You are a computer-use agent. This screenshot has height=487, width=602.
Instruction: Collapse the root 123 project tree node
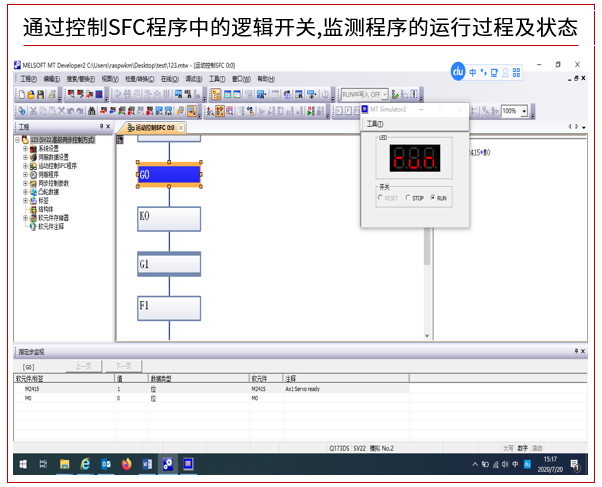point(17,140)
